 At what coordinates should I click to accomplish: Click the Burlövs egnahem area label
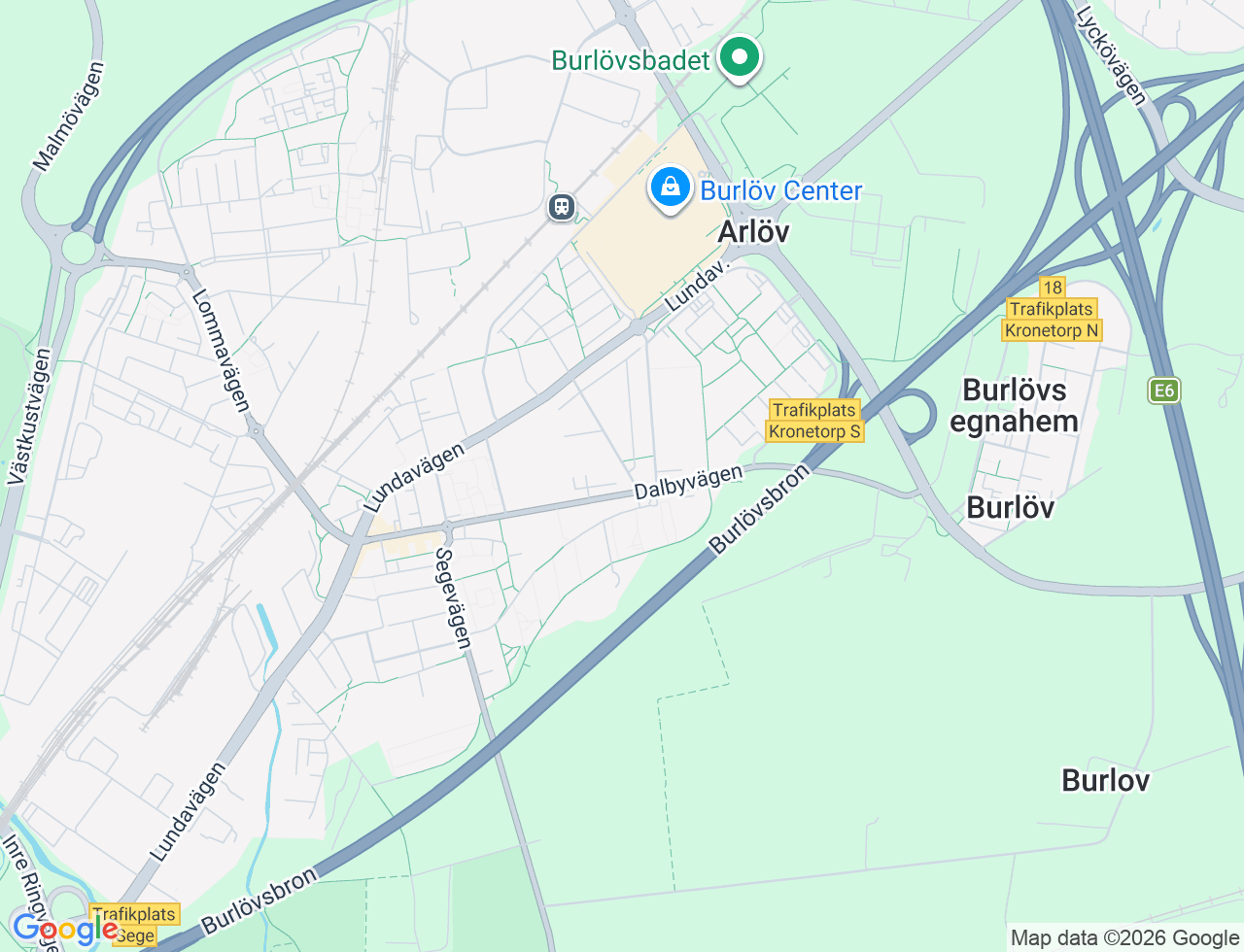[1014, 405]
